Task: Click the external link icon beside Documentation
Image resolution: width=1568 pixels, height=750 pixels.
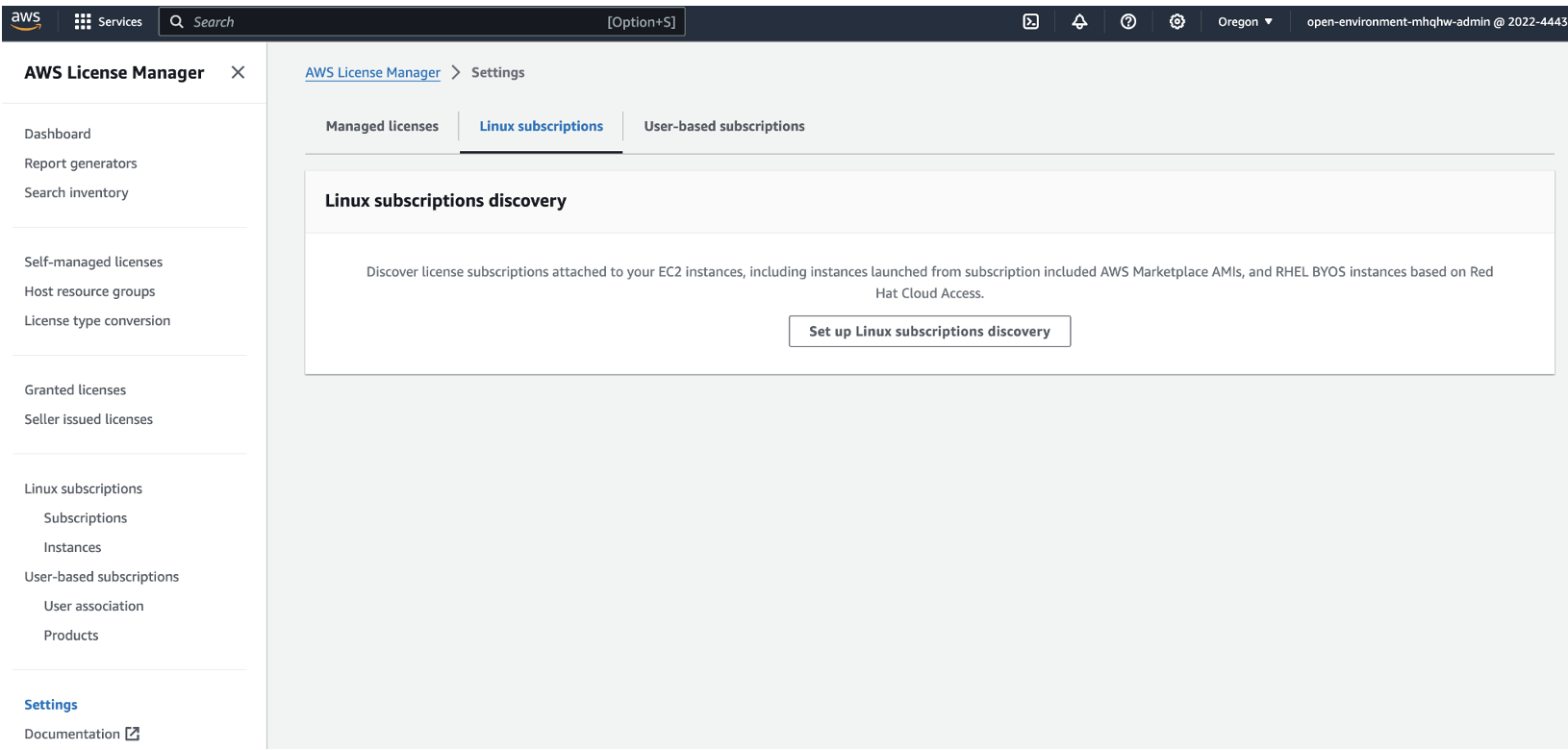Action: point(133,734)
